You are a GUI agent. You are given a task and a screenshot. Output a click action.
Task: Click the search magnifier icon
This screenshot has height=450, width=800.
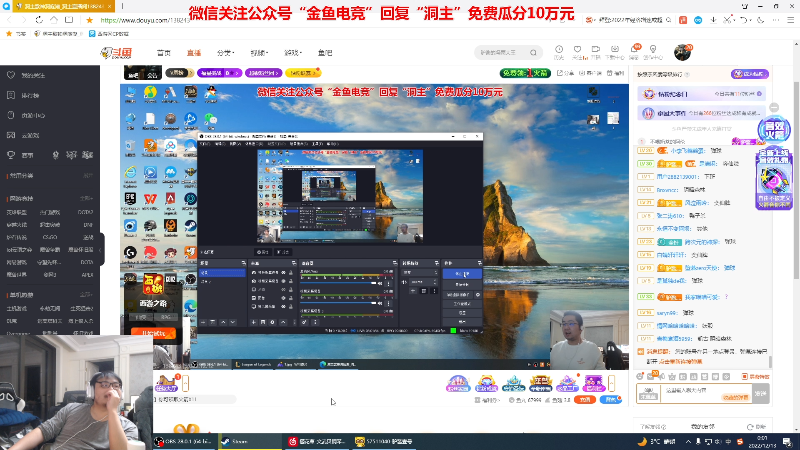tap(533, 53)
